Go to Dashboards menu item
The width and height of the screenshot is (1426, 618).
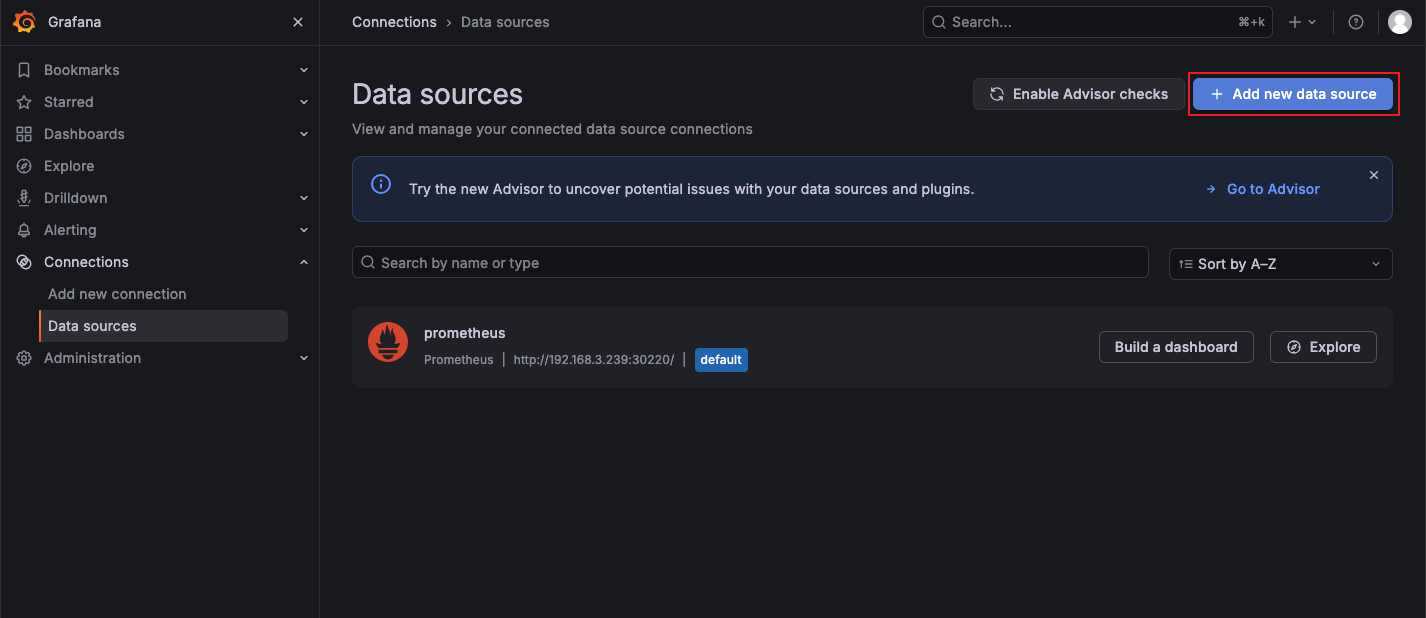tap(84, 134)
